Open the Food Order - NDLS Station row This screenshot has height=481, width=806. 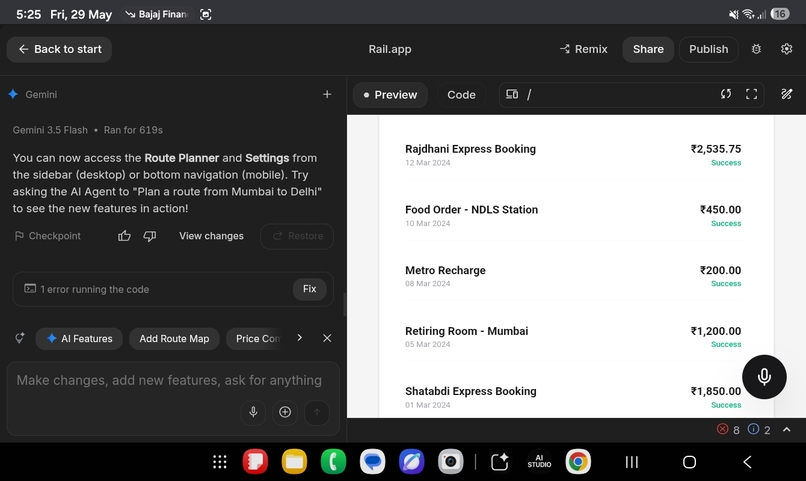click(573, 215)
